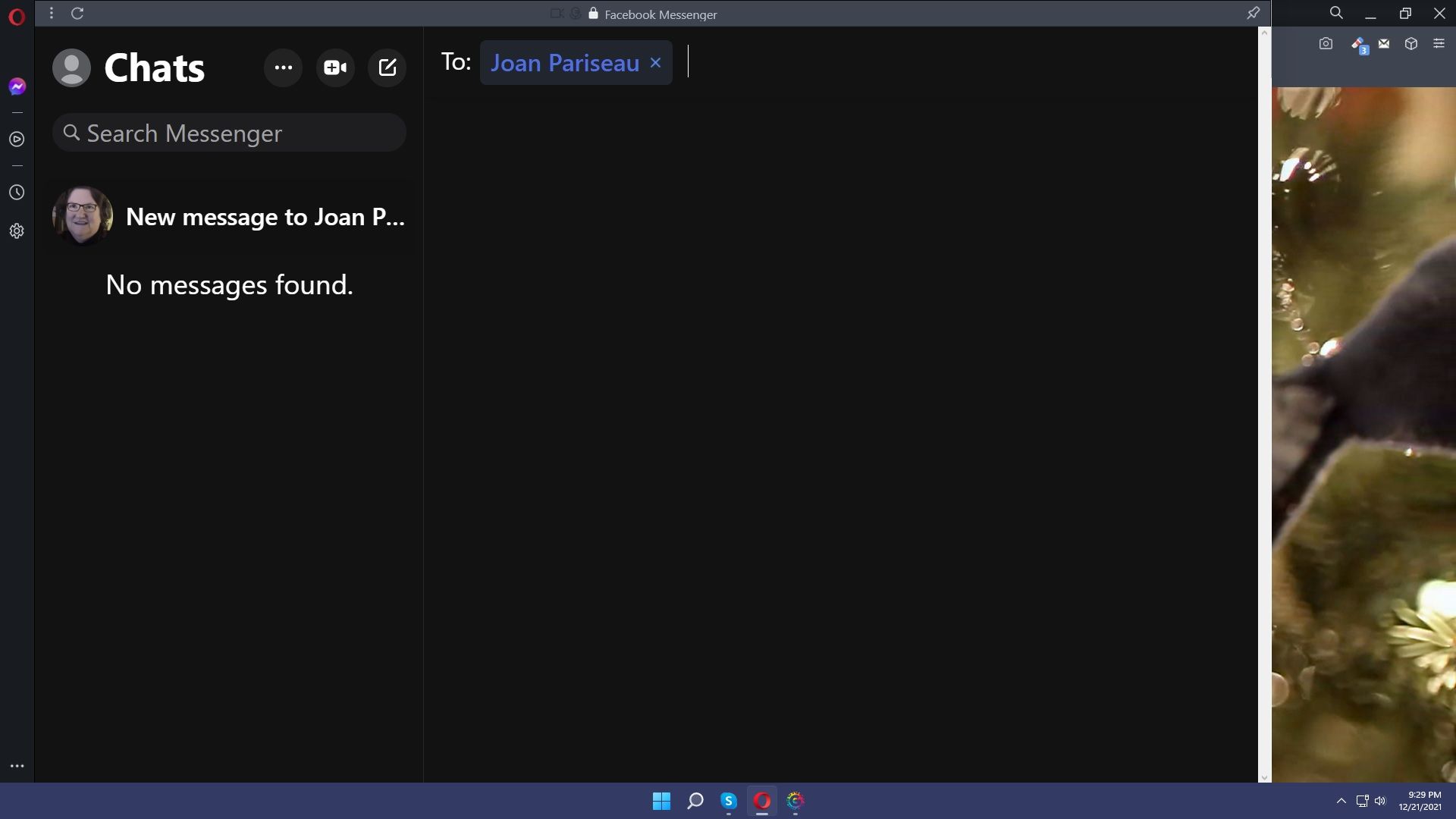Open the more options ellipsis icon
Image resolution: width=1456 pixels, height=819 pixels.
tap(283, 67)
